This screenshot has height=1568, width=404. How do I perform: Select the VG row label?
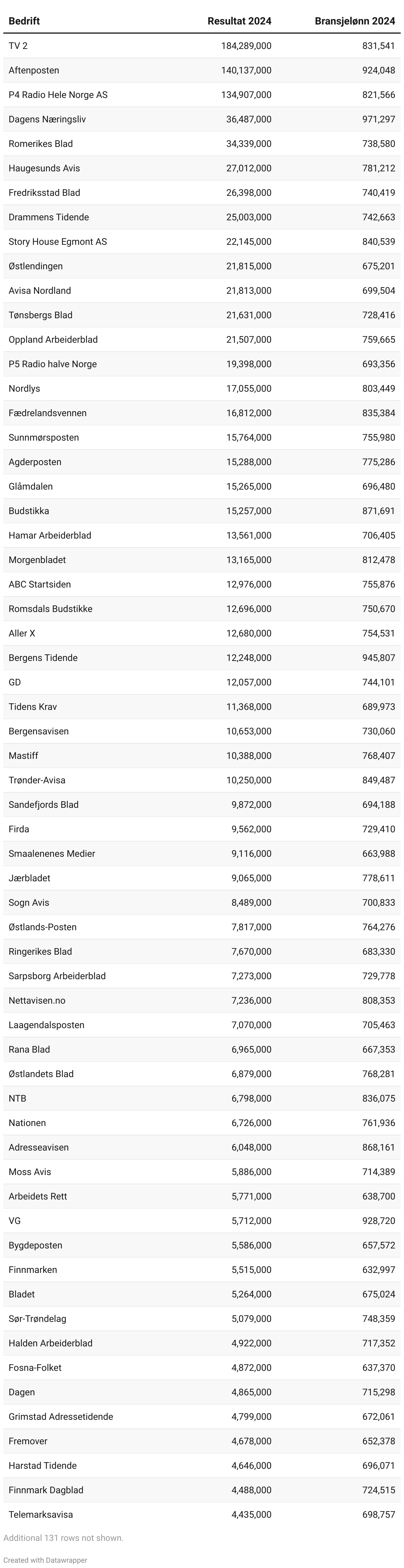coord(15,1220)
